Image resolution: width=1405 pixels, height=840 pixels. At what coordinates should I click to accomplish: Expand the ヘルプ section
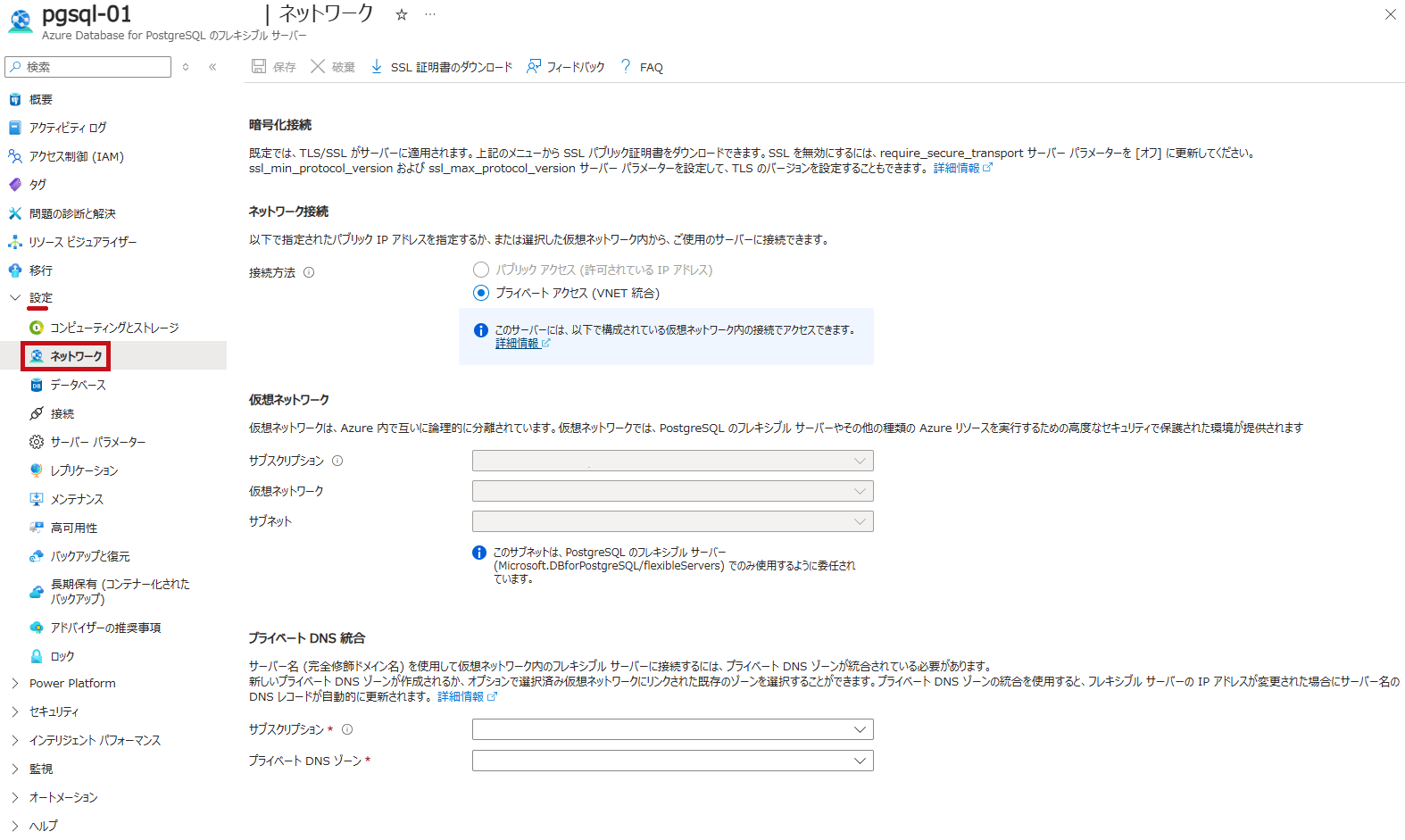[15, 826]
